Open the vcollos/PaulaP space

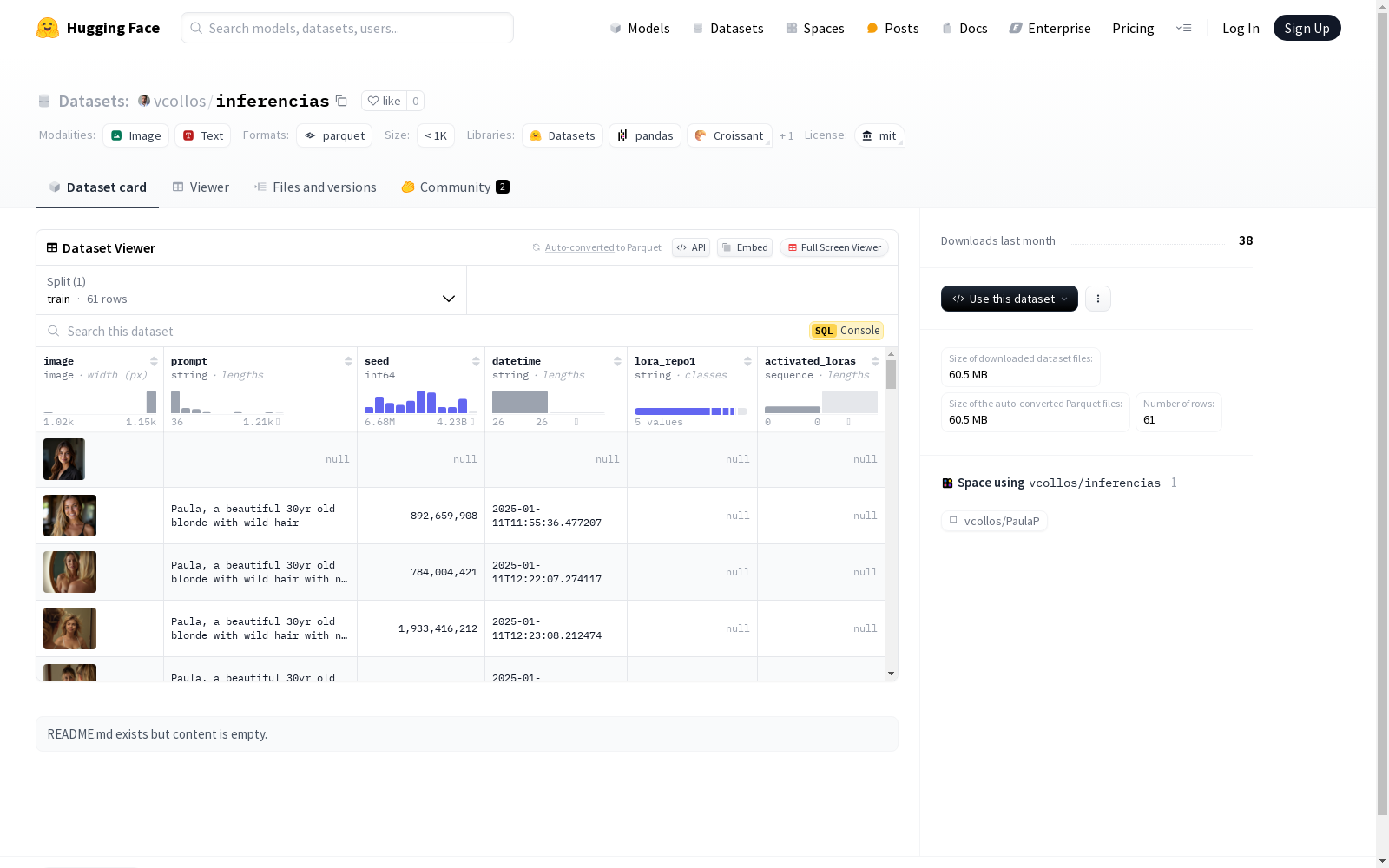tap(994, 521)
